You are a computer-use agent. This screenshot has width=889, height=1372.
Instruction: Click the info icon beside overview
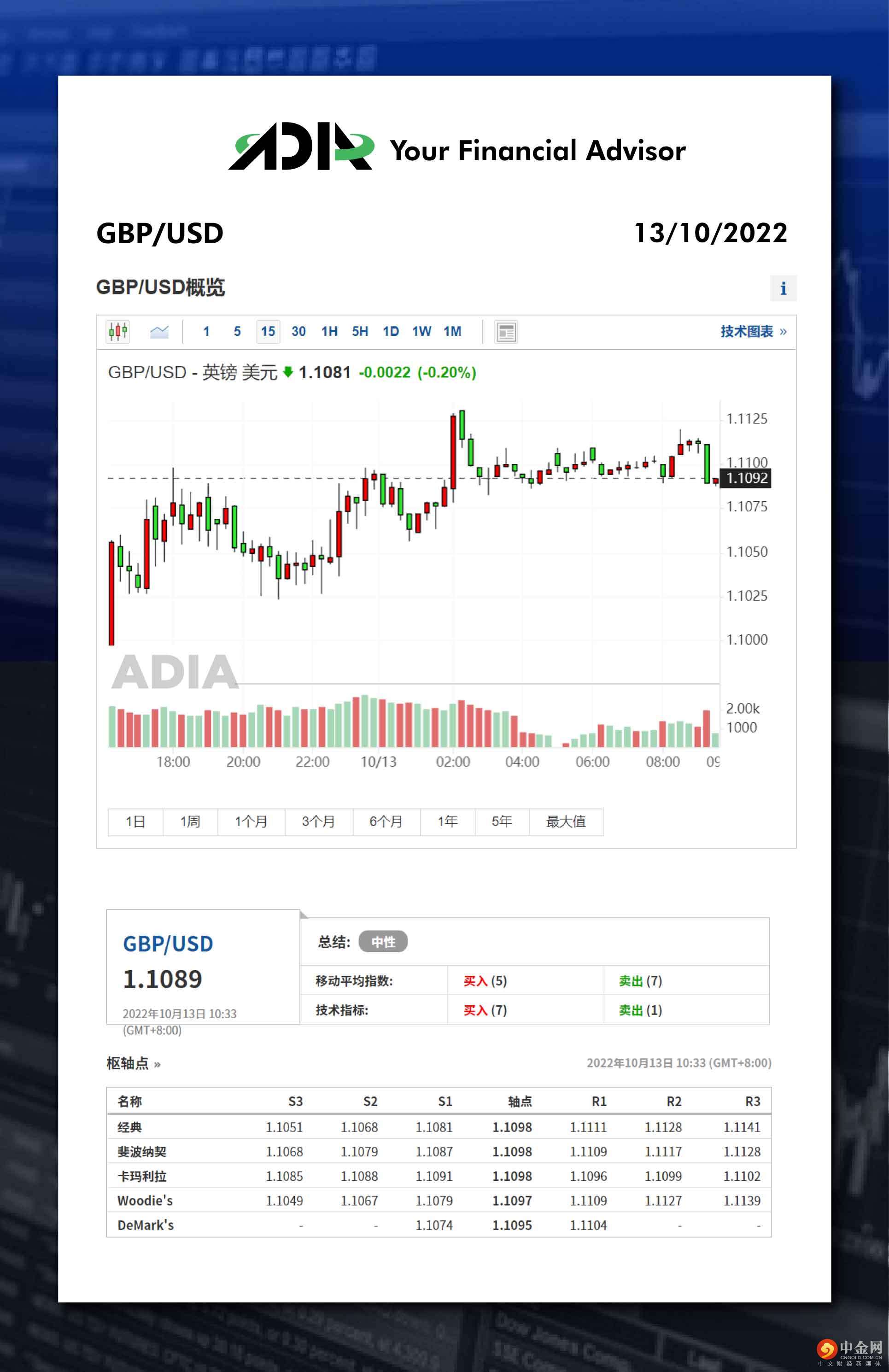coord(783,288)
